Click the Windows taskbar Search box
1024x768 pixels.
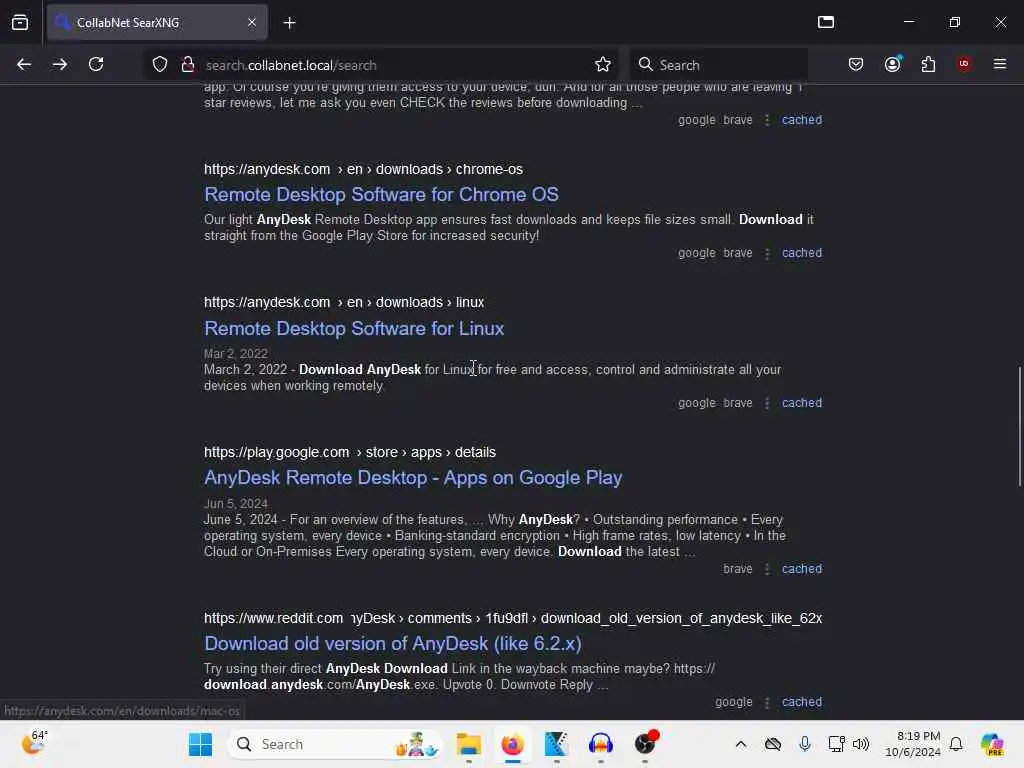click(334, 744)
